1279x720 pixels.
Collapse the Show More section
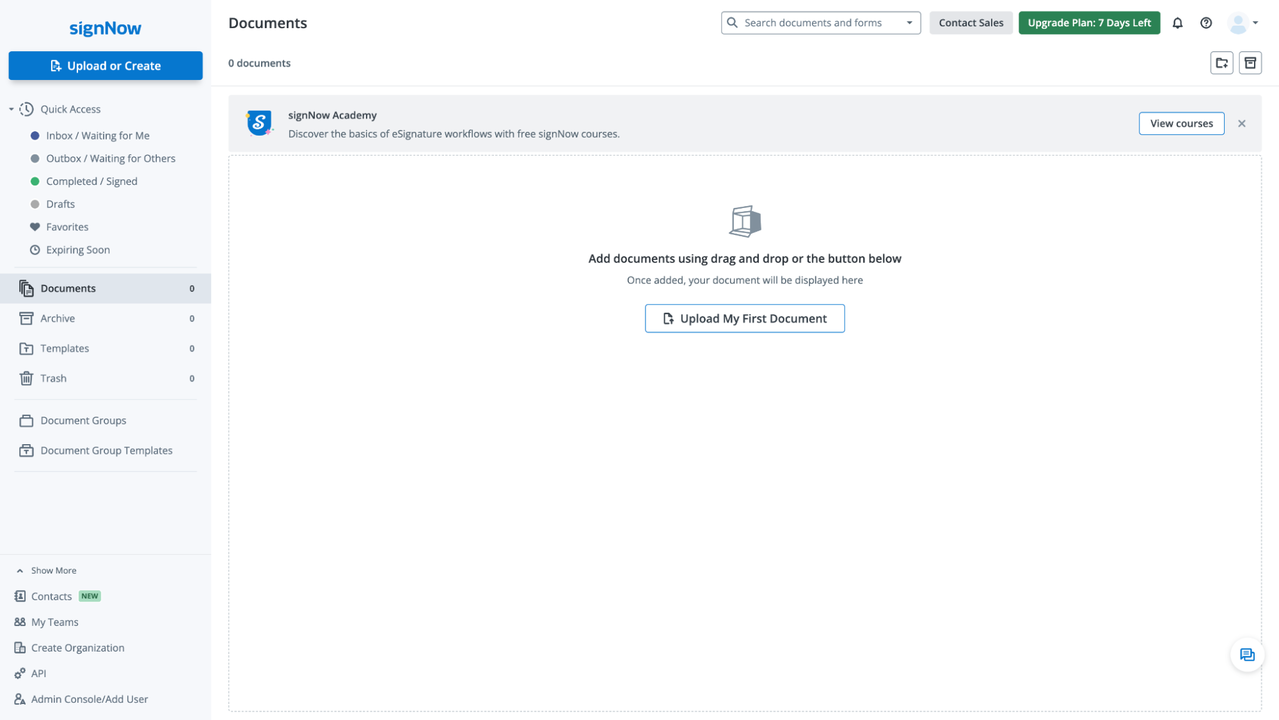pyautogui.click(x=20, y=571)
